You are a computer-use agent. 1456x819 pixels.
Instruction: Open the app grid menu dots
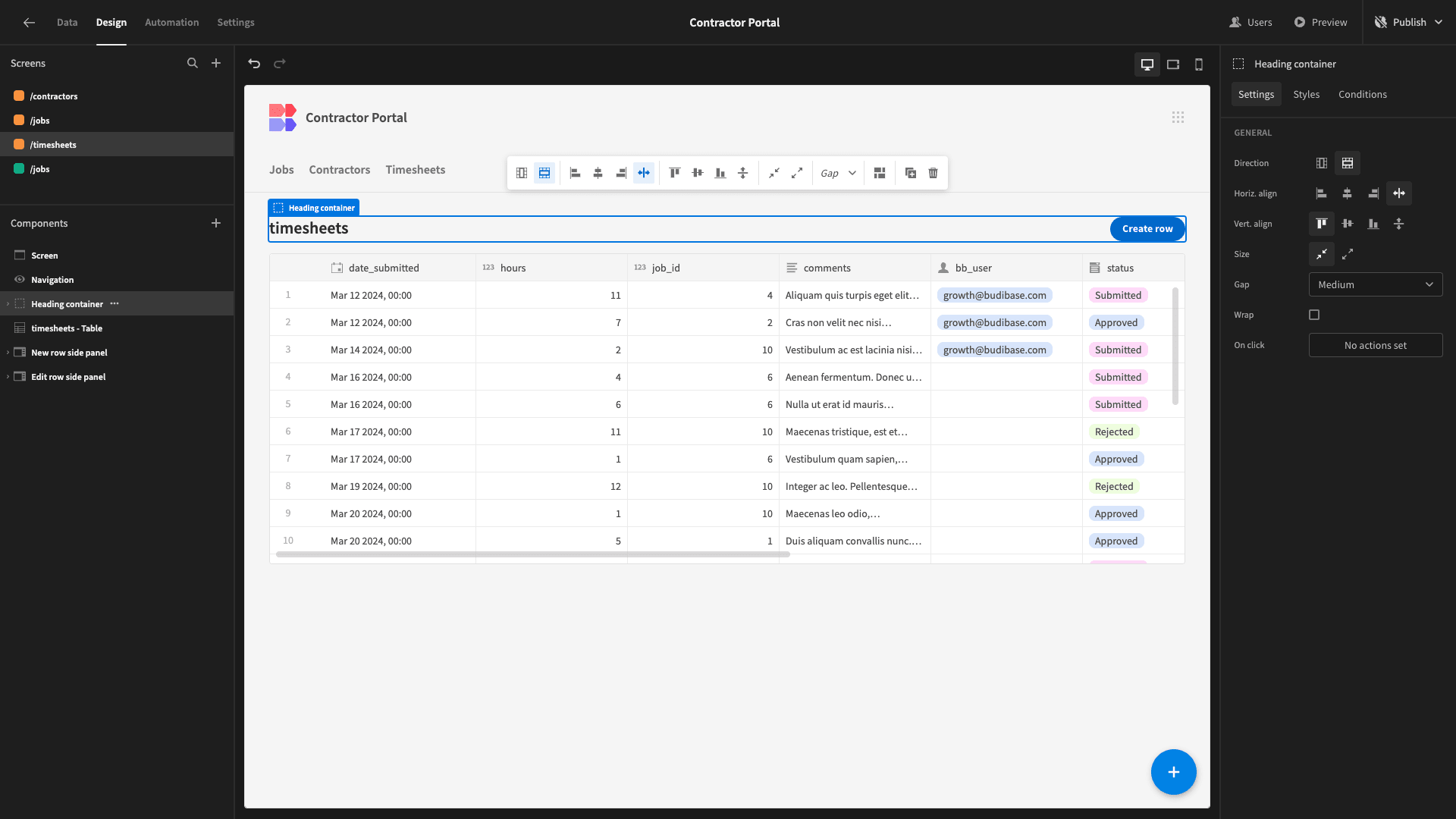coord(1178,118)
